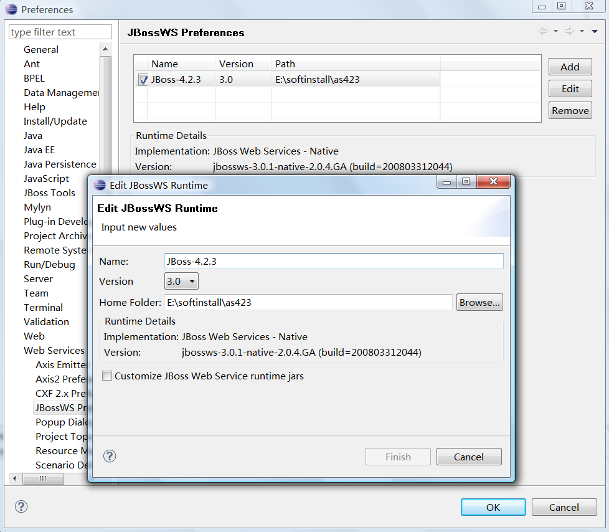Open the forward history dropdown arrow
This screenshot has height=532, width=609.
(582, 31)
